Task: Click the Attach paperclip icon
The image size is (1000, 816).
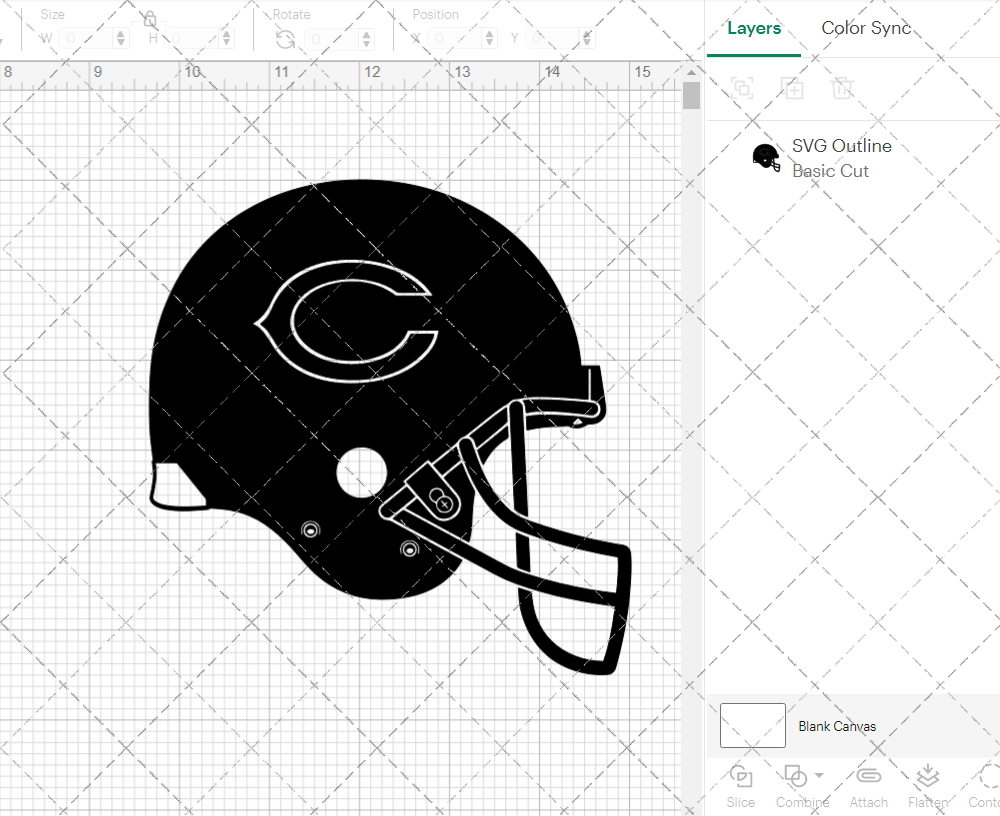Action: (868, 776)
